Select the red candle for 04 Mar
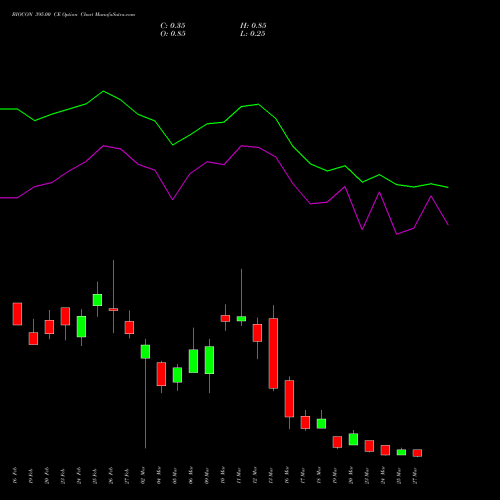This screenshot has height=500, width=500. coord(161,374)
